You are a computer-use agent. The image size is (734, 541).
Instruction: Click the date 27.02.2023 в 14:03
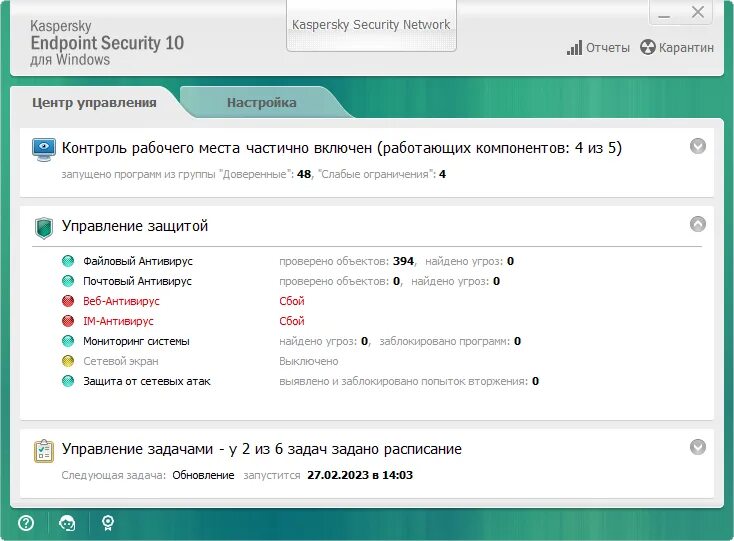pos(360,475)
